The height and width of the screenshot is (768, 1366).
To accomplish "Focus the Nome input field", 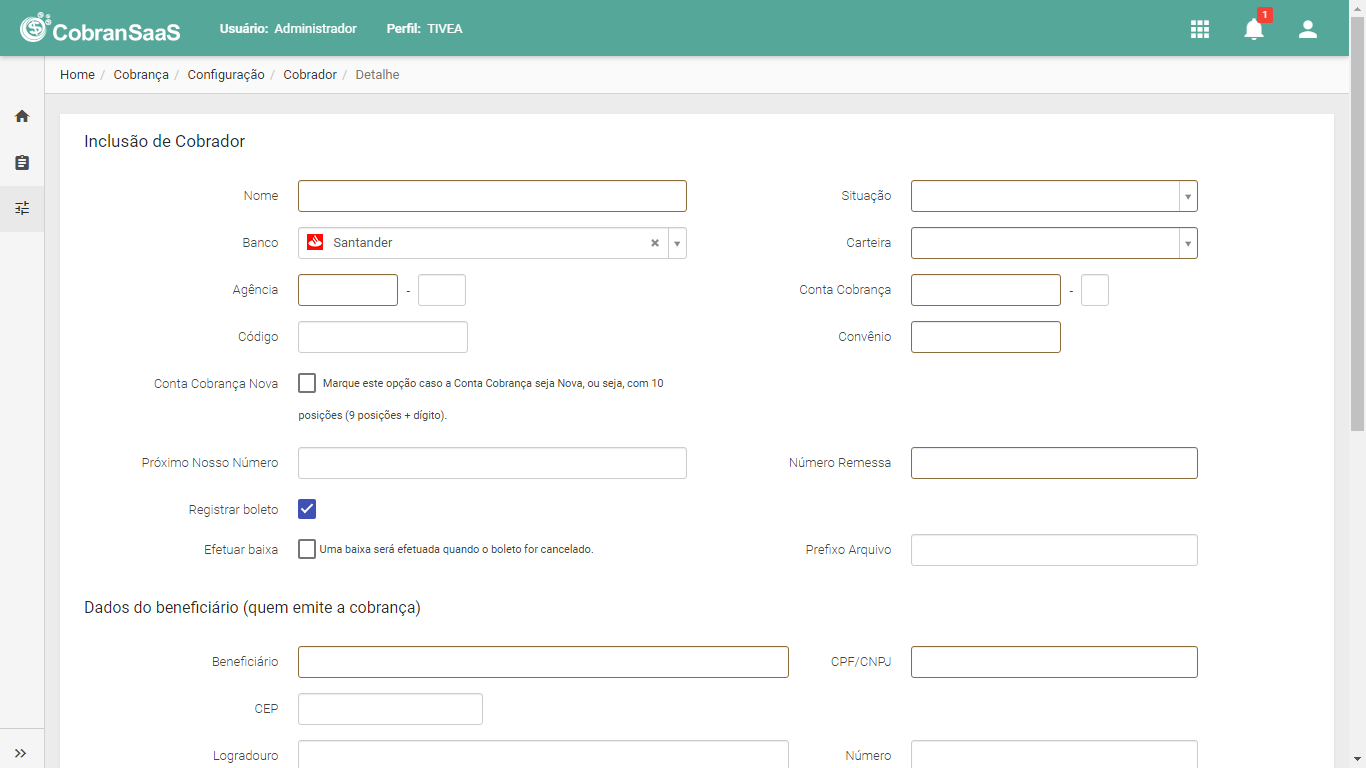I will pyautogui.click(x=492, y=196).
